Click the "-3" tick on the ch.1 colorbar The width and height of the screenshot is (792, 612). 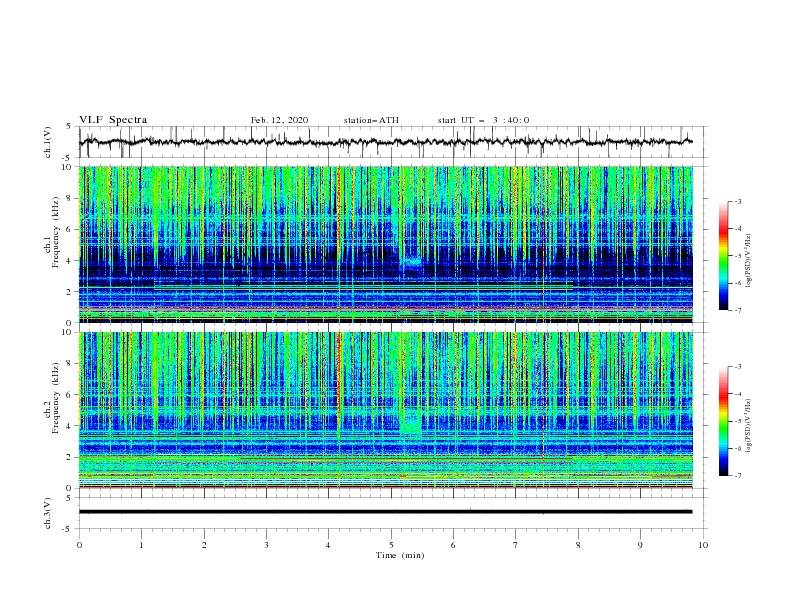coord(737,201)
